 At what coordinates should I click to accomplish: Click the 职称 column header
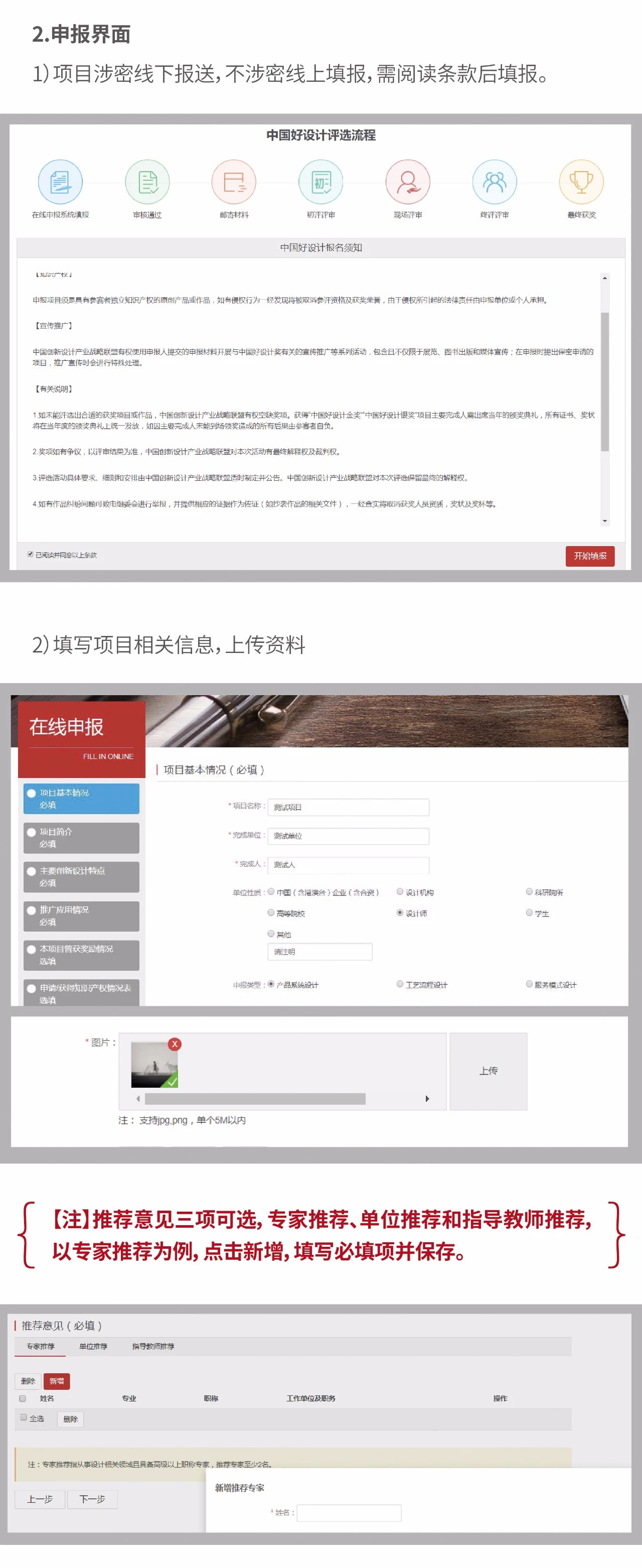pos(211,1398)
